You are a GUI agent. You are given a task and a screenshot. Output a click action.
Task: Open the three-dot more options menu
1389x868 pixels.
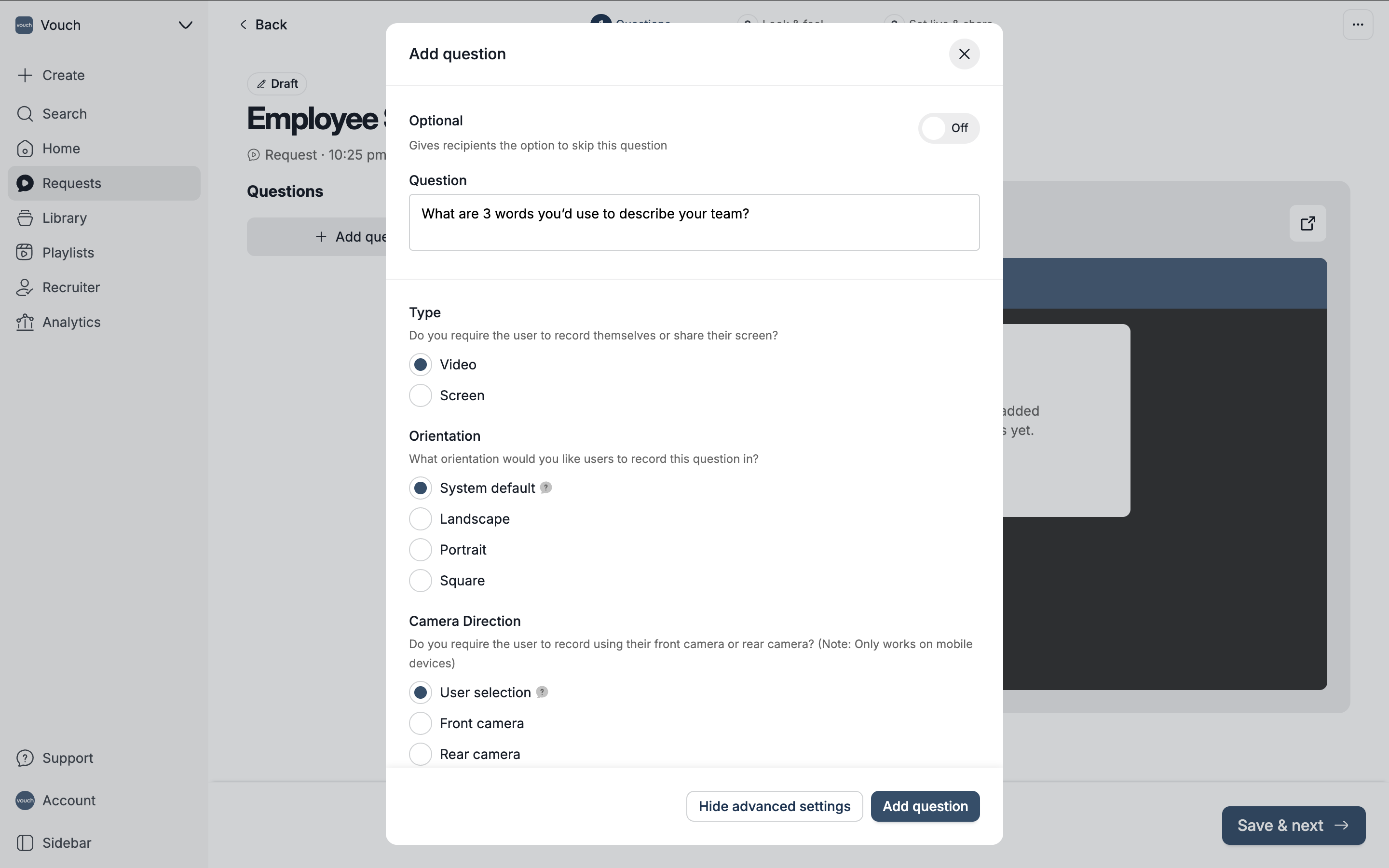click(x=1358, y=24)
